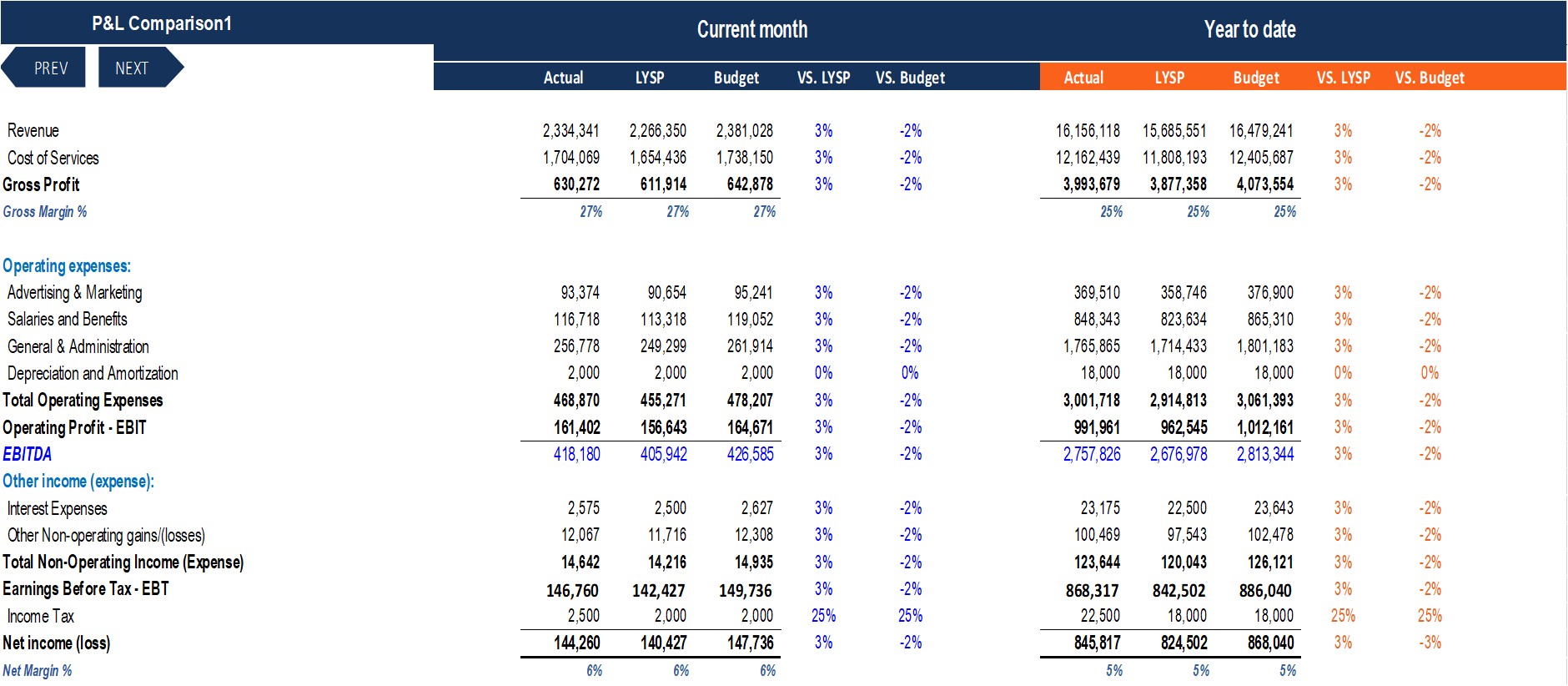This screenshot has height=686, width=1568.
Task: Click Total Operating Expenses actual 468,870
Action: point(576,401)
